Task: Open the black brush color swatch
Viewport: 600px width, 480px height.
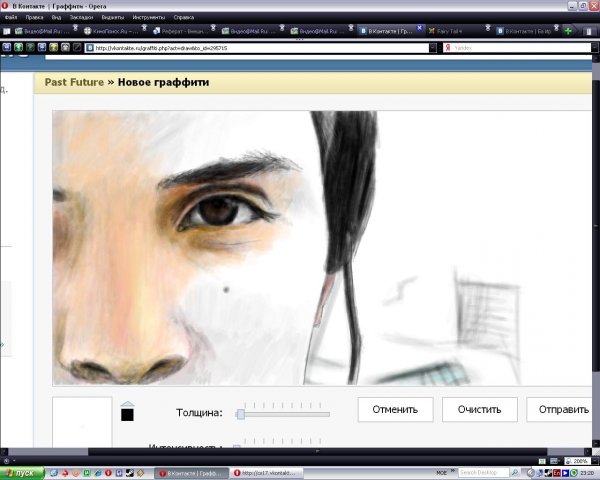Action: 127,414
